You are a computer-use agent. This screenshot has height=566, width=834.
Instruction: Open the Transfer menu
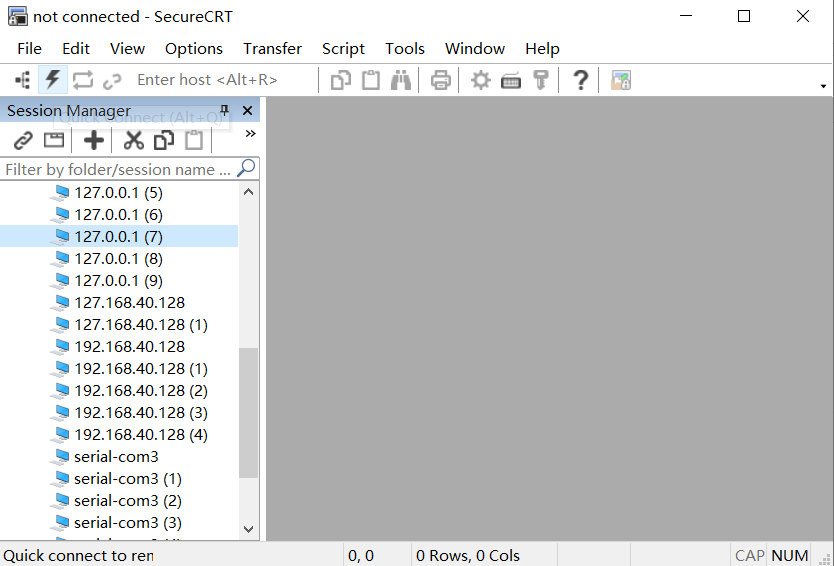coord(272,48)
